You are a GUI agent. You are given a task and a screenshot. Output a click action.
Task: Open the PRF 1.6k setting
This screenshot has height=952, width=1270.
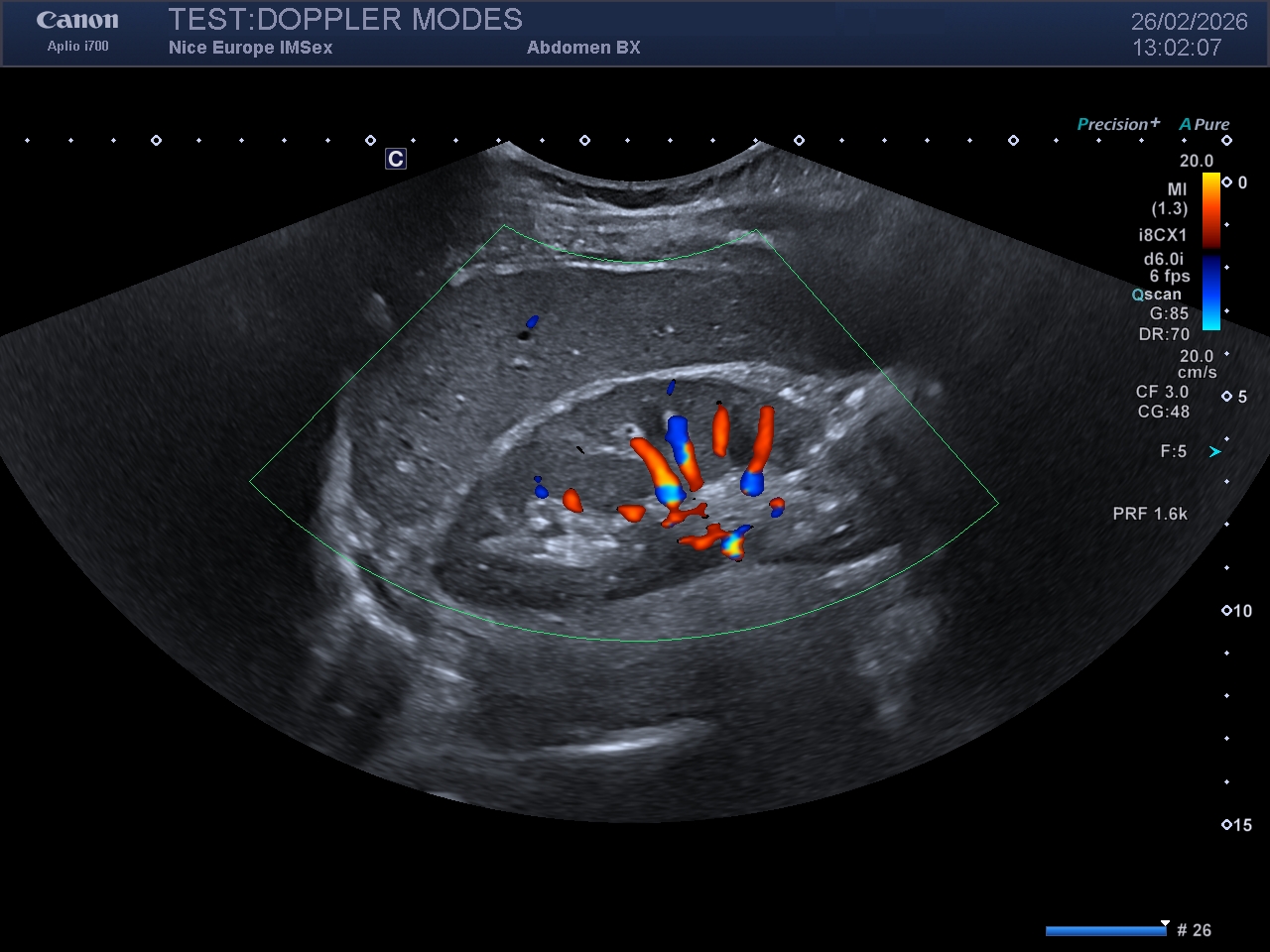pos(1150,514)
